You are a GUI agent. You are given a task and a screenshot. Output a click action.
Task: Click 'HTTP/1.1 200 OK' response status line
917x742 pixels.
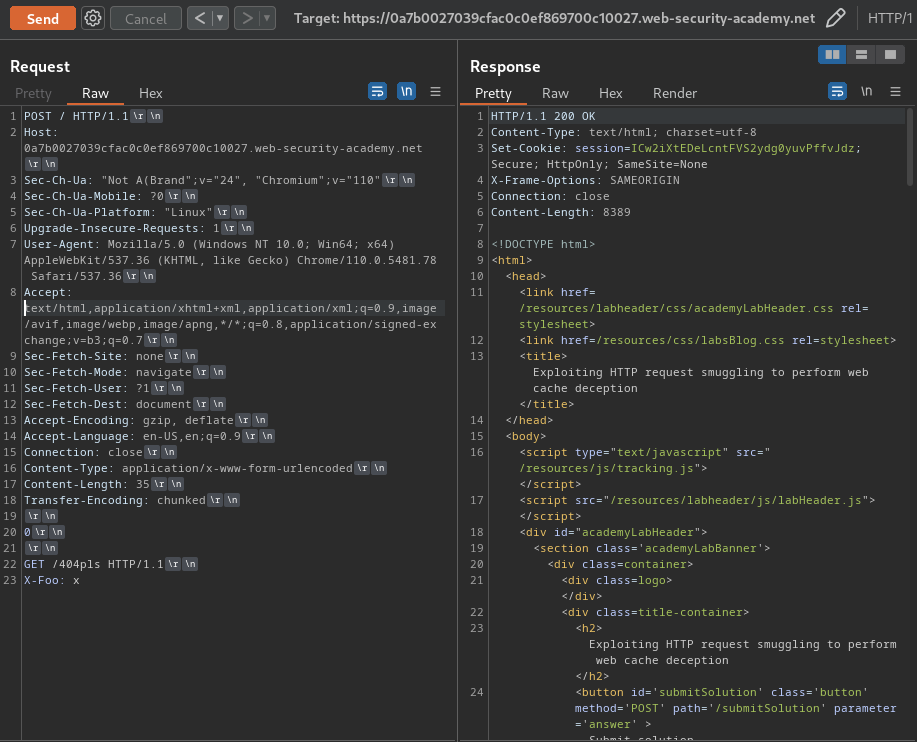[543, 116]
